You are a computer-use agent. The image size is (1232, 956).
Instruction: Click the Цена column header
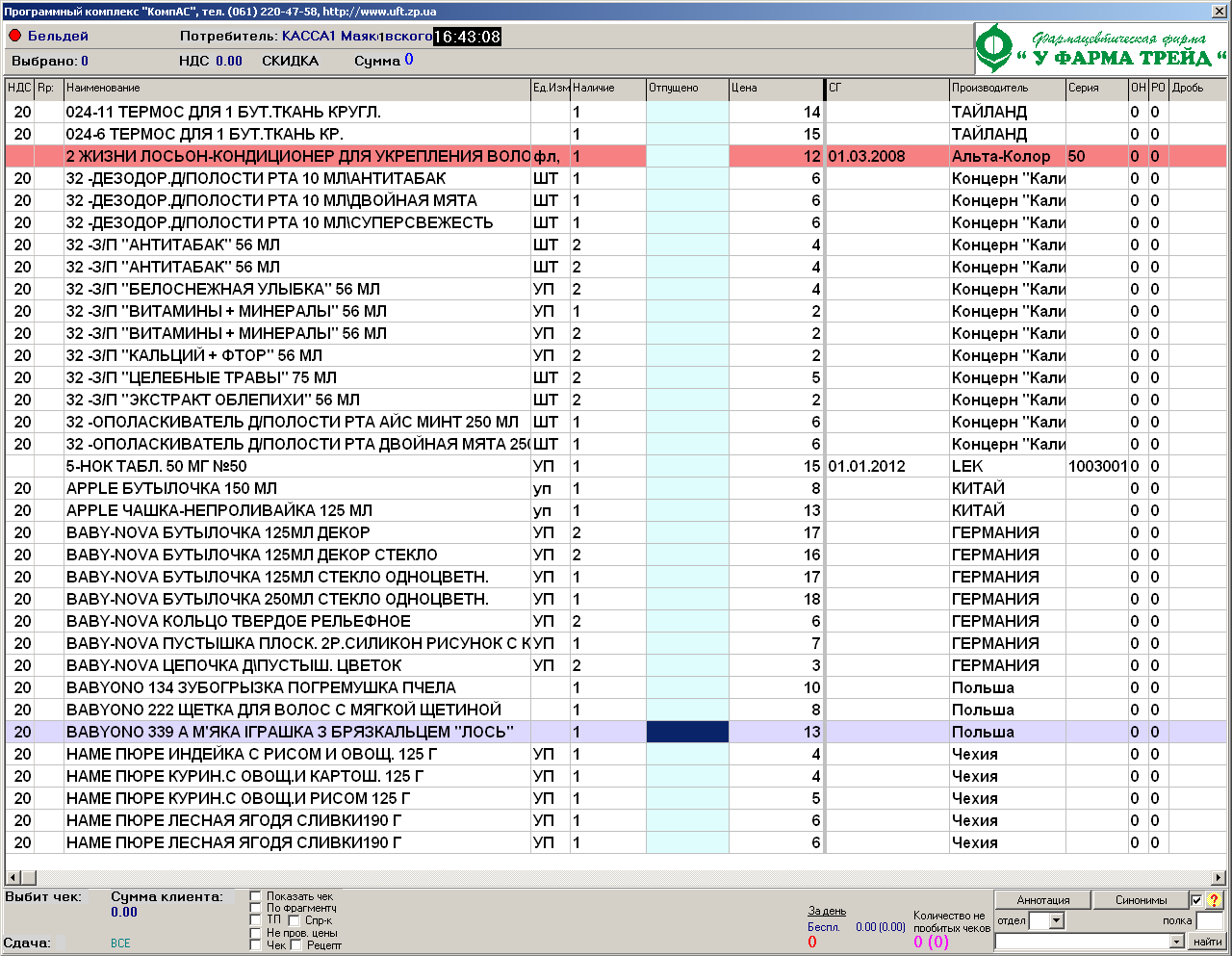(776, 88)
